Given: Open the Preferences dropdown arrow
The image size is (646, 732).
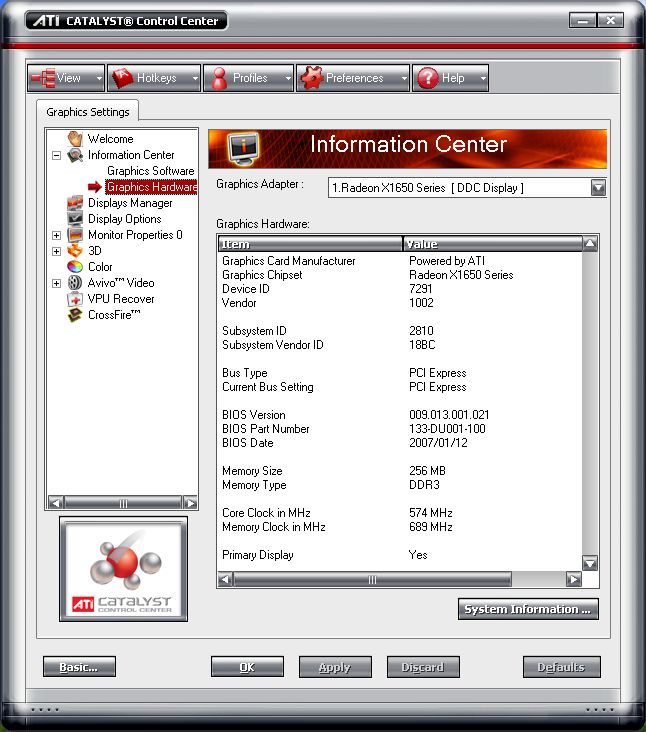Looking at the screenshot, I should click(404, 78).
